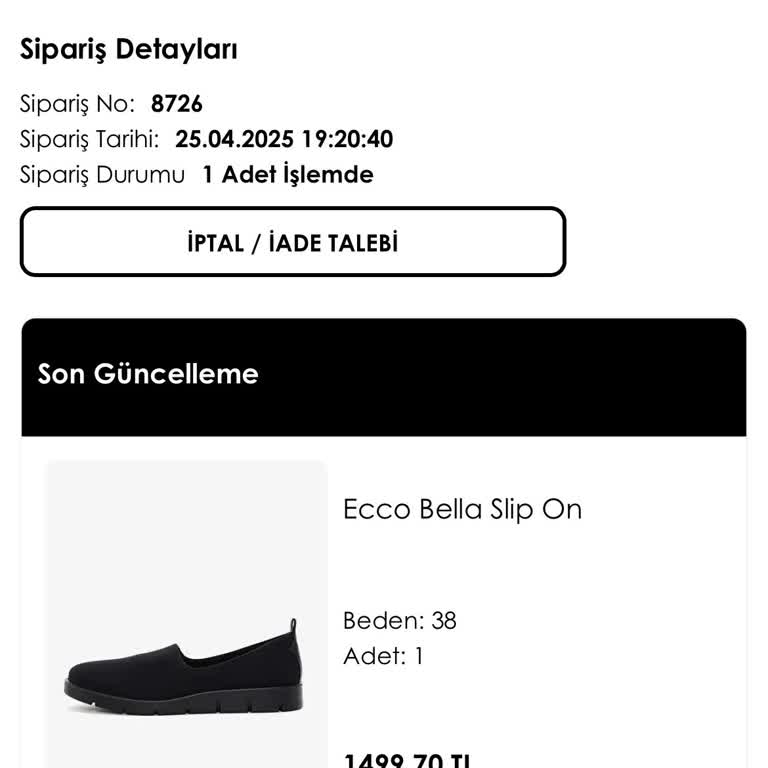Click the Adet label in product card
The width and height of the screenshot is (768, 768).
pyautogui.click(x=374, y=656)
